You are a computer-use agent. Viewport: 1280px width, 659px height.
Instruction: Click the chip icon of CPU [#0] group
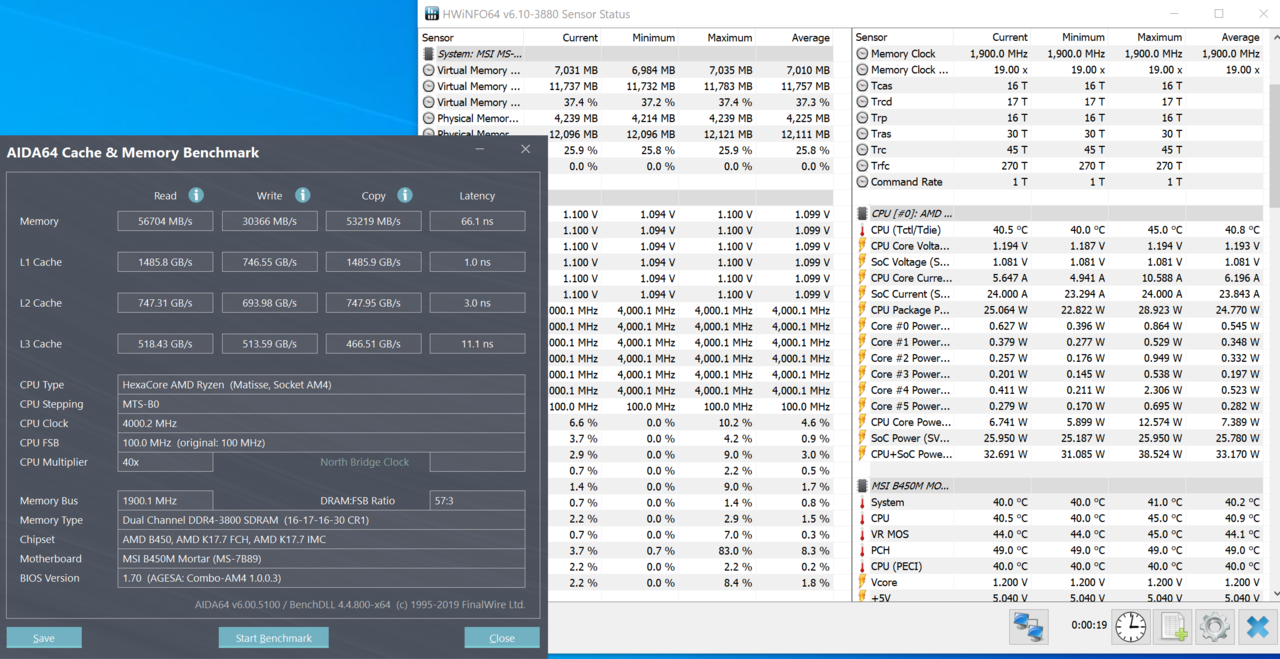pyautogui.click(x=862, y=214)
